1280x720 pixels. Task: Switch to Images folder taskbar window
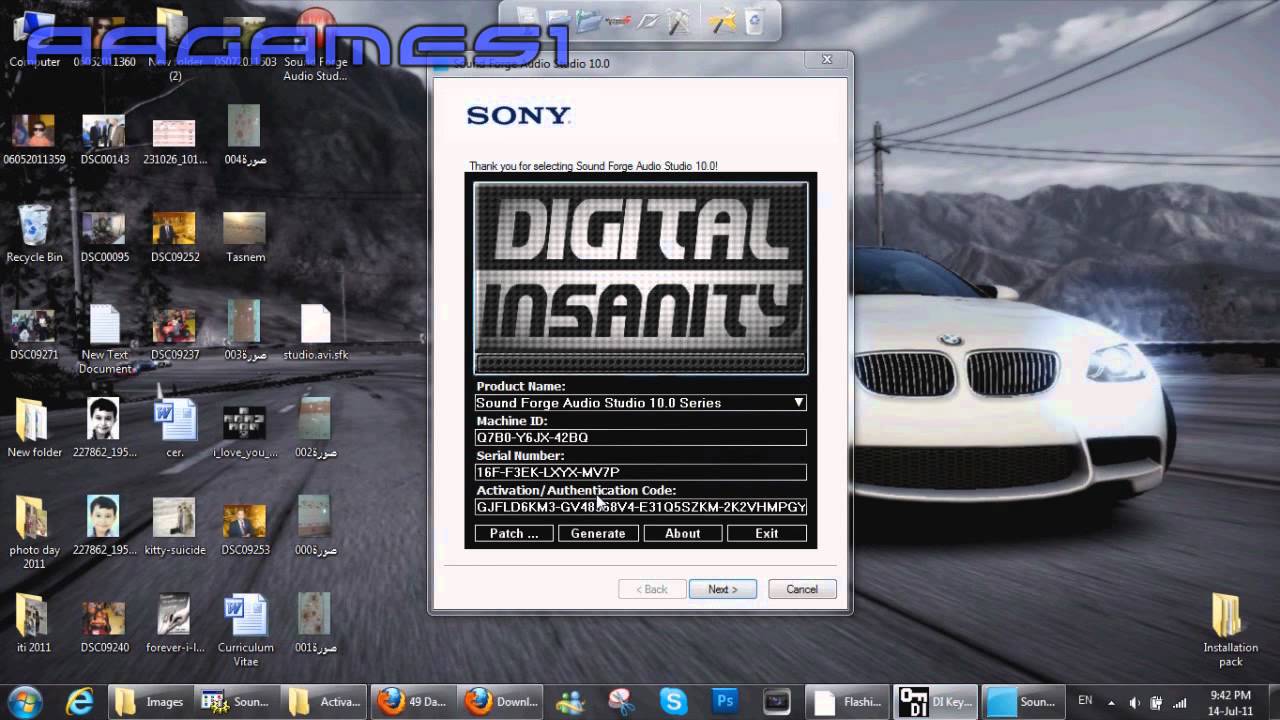point(151,702)
